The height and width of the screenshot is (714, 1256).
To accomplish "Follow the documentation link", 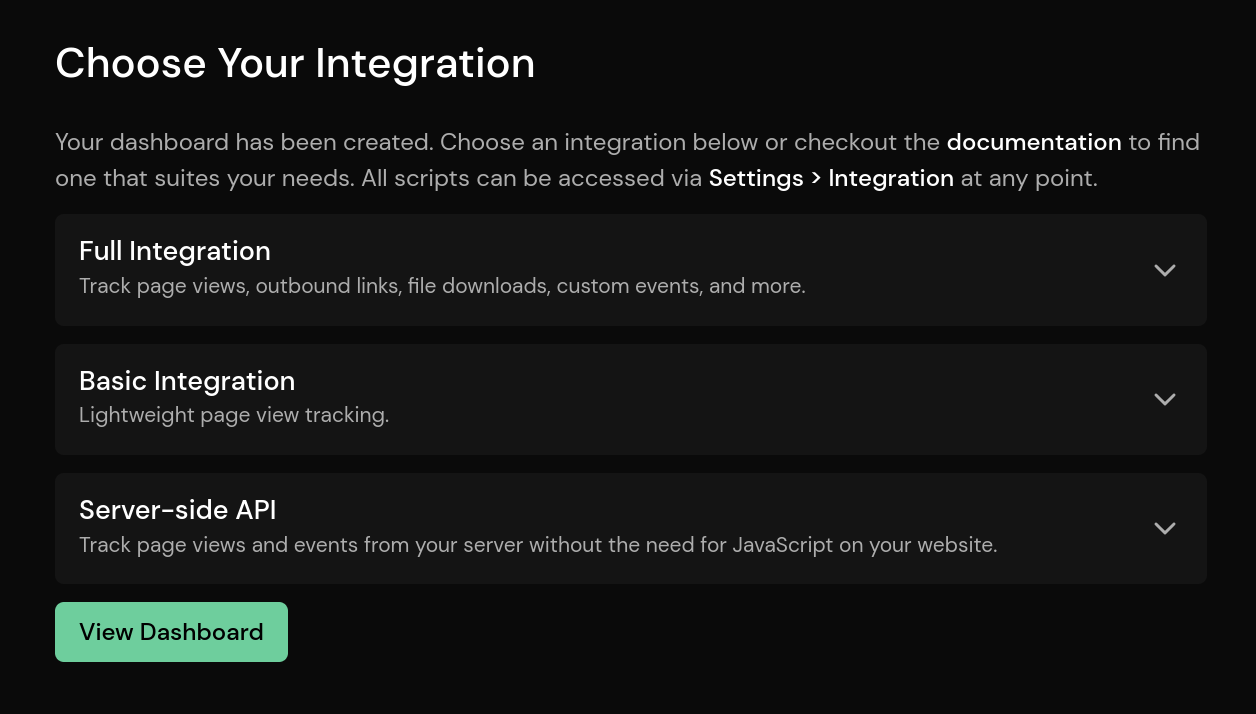I will click(x=1034, y=142).
